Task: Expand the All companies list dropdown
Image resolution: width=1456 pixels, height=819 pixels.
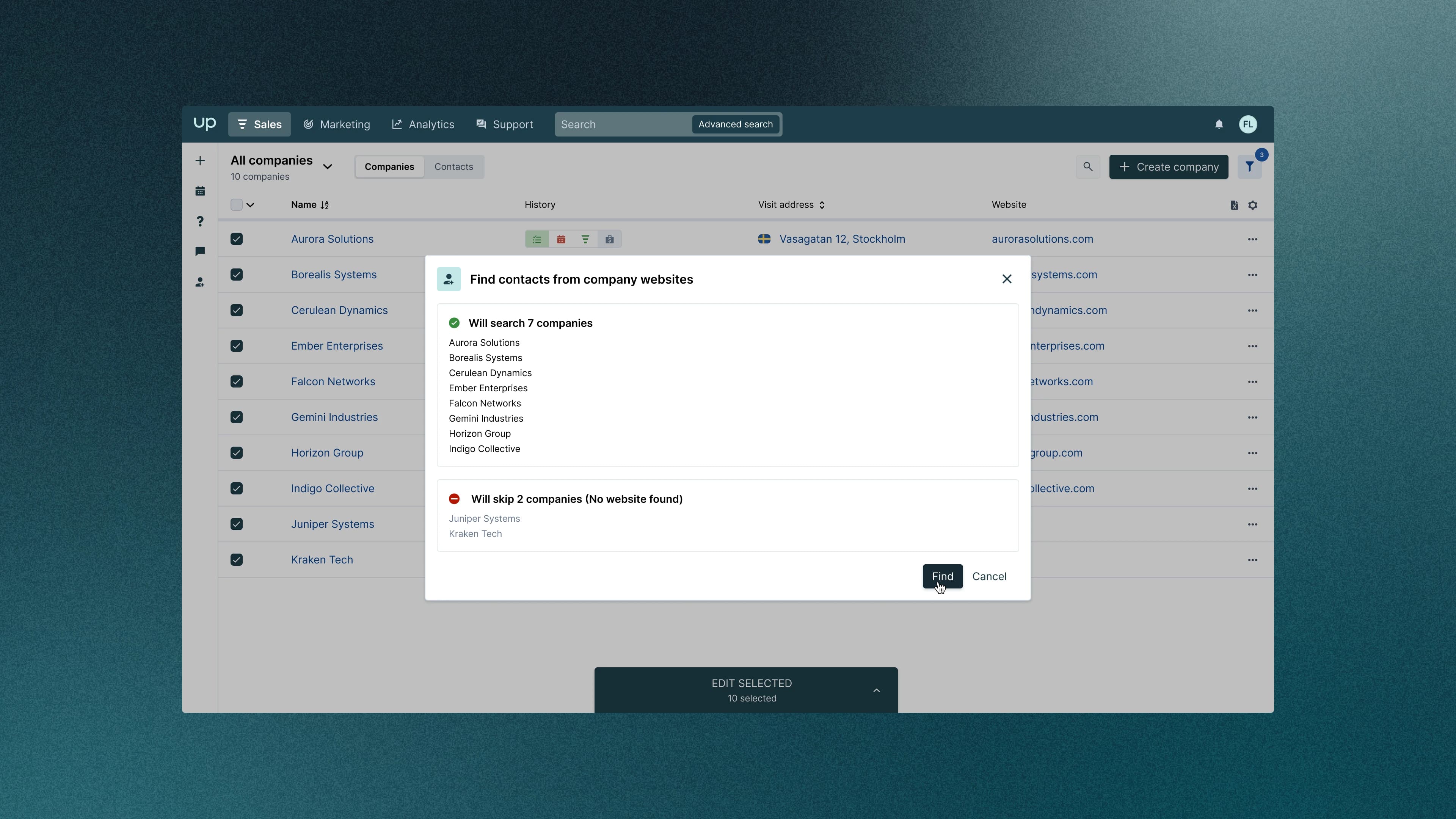Action: [x=327, y=167]
